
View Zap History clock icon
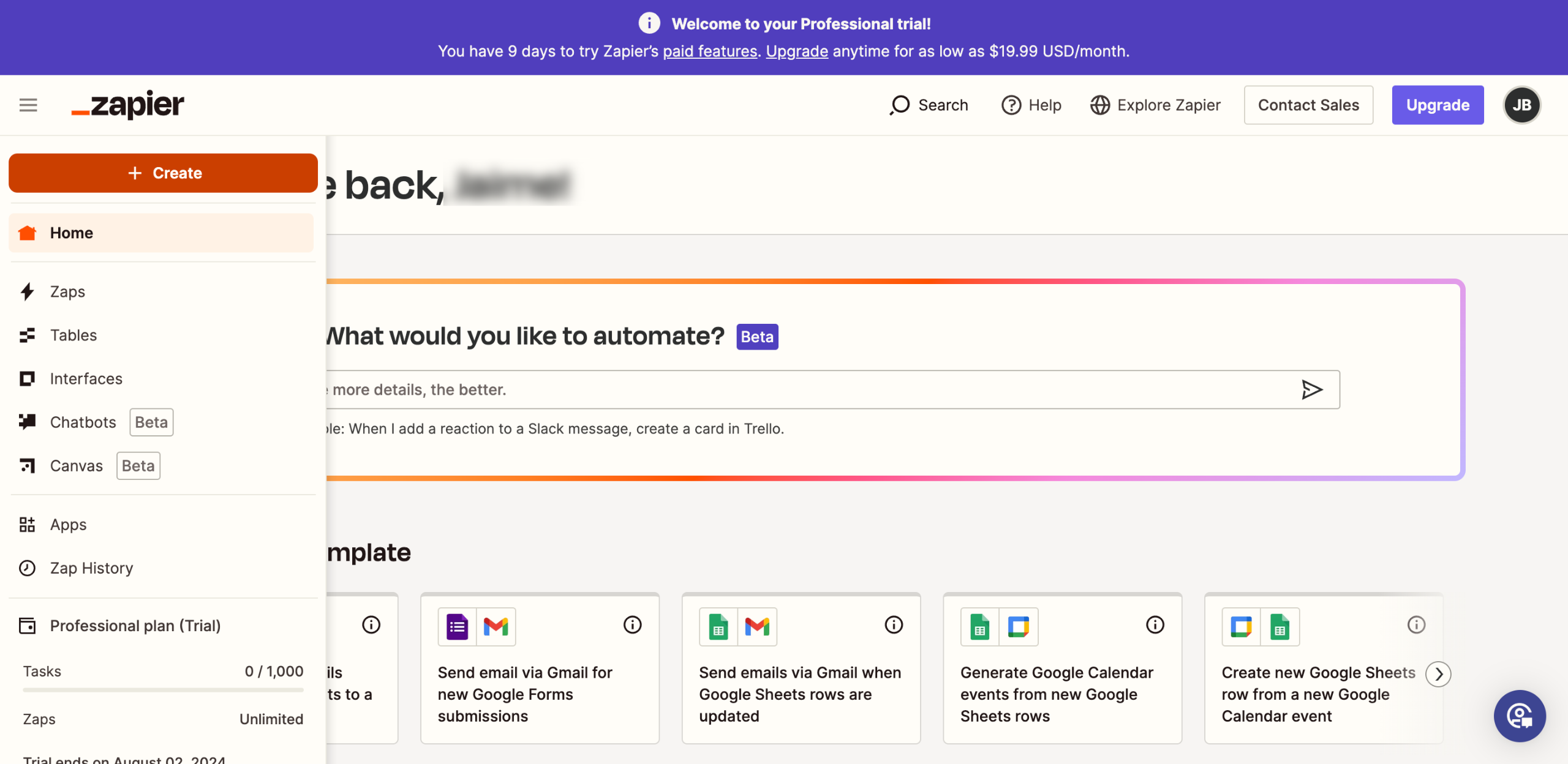27,568
